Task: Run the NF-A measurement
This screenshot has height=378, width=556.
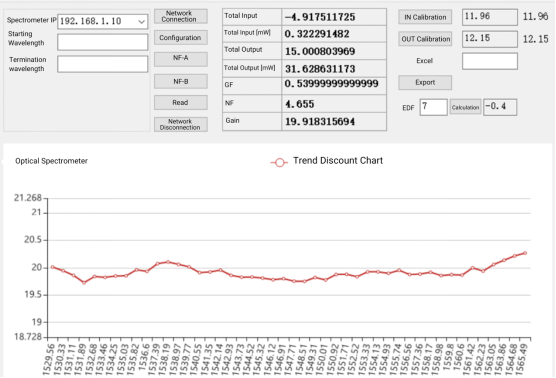Action: (180, 59)
